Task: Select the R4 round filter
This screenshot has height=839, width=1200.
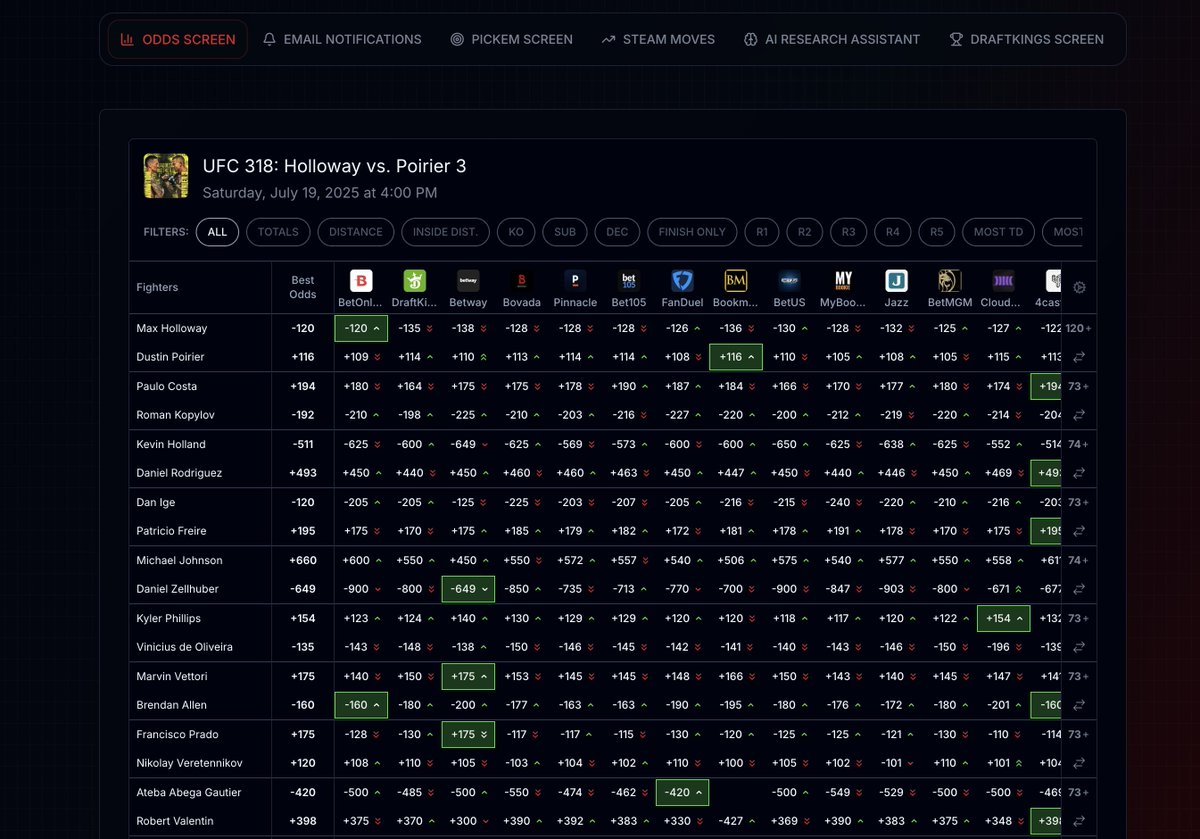Action: 892,232
